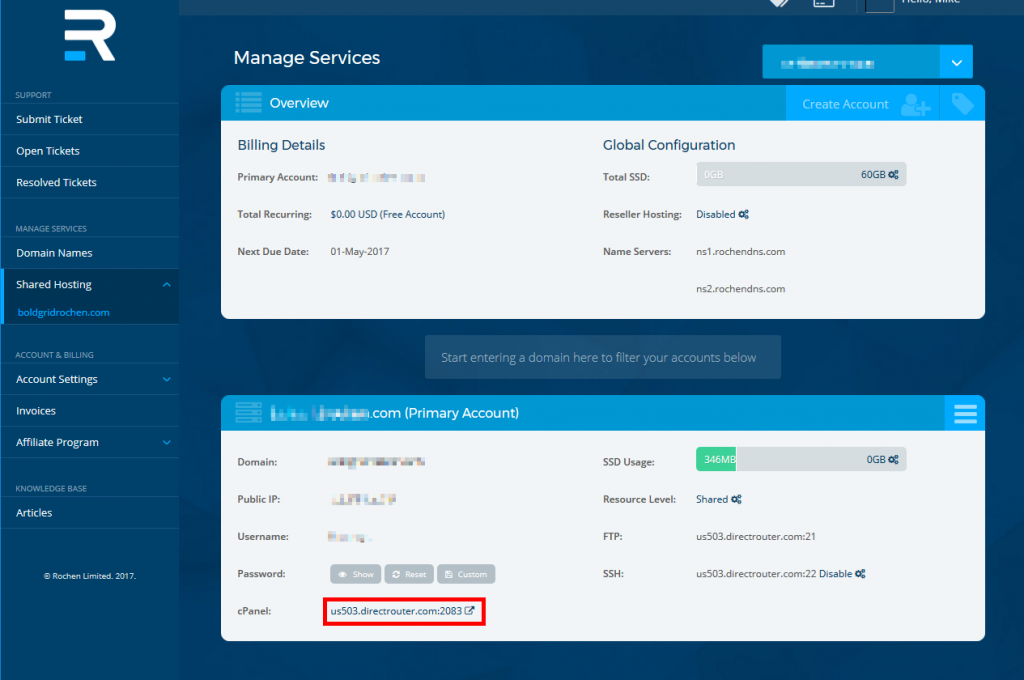Image resolution: width=1024 pixels, height=680 pixels.
Task: Click the server icon in account header
Action: 248,413
